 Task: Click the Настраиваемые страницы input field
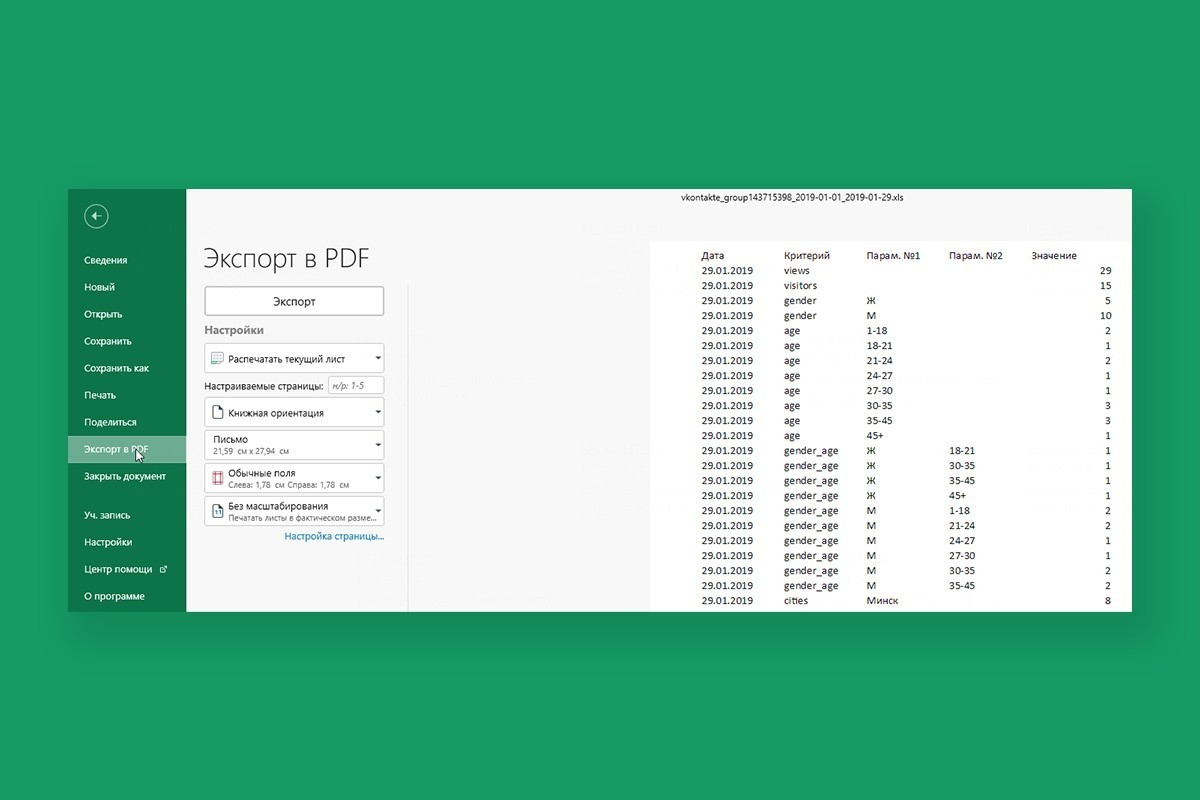point(356,385)
